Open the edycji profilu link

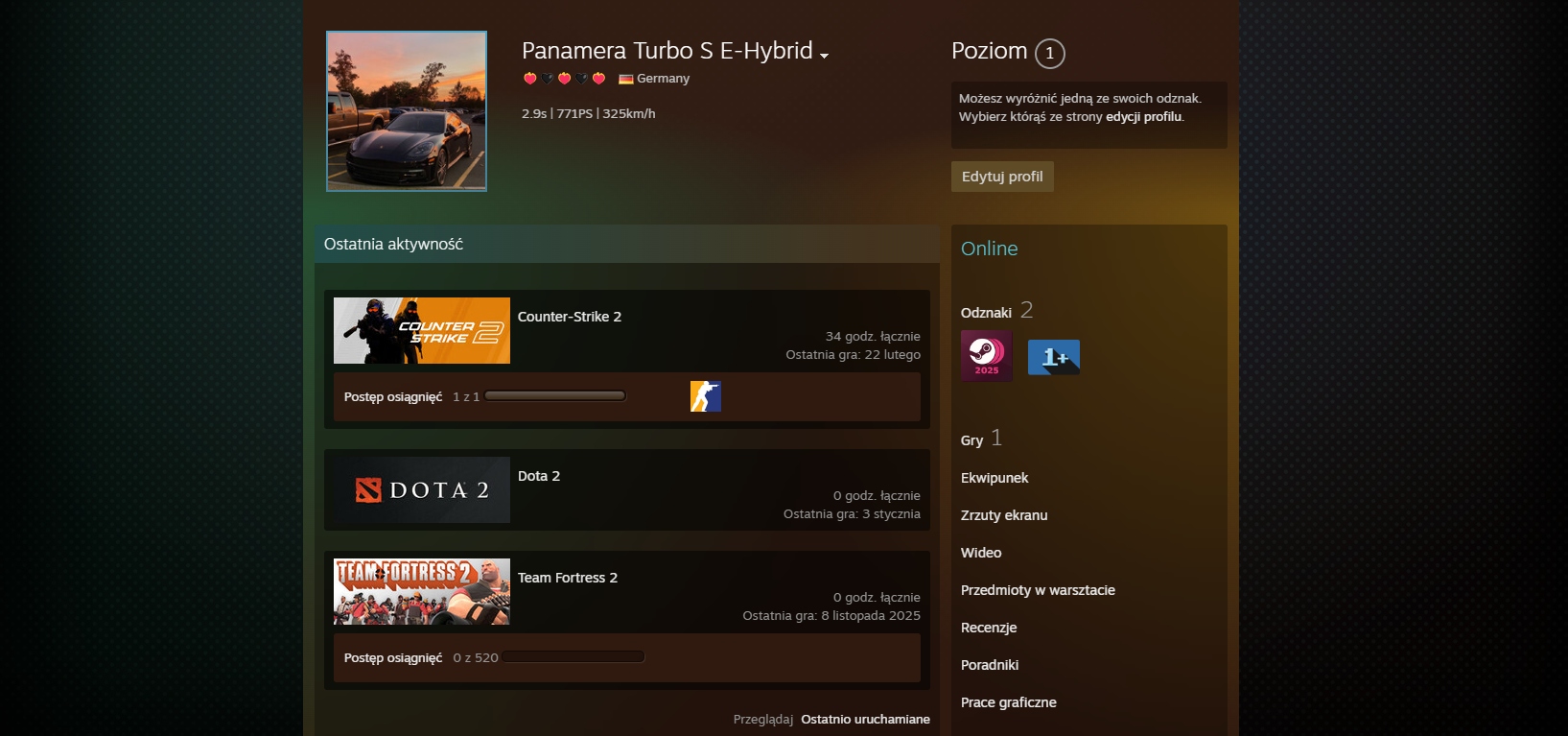coord(1143,117)
